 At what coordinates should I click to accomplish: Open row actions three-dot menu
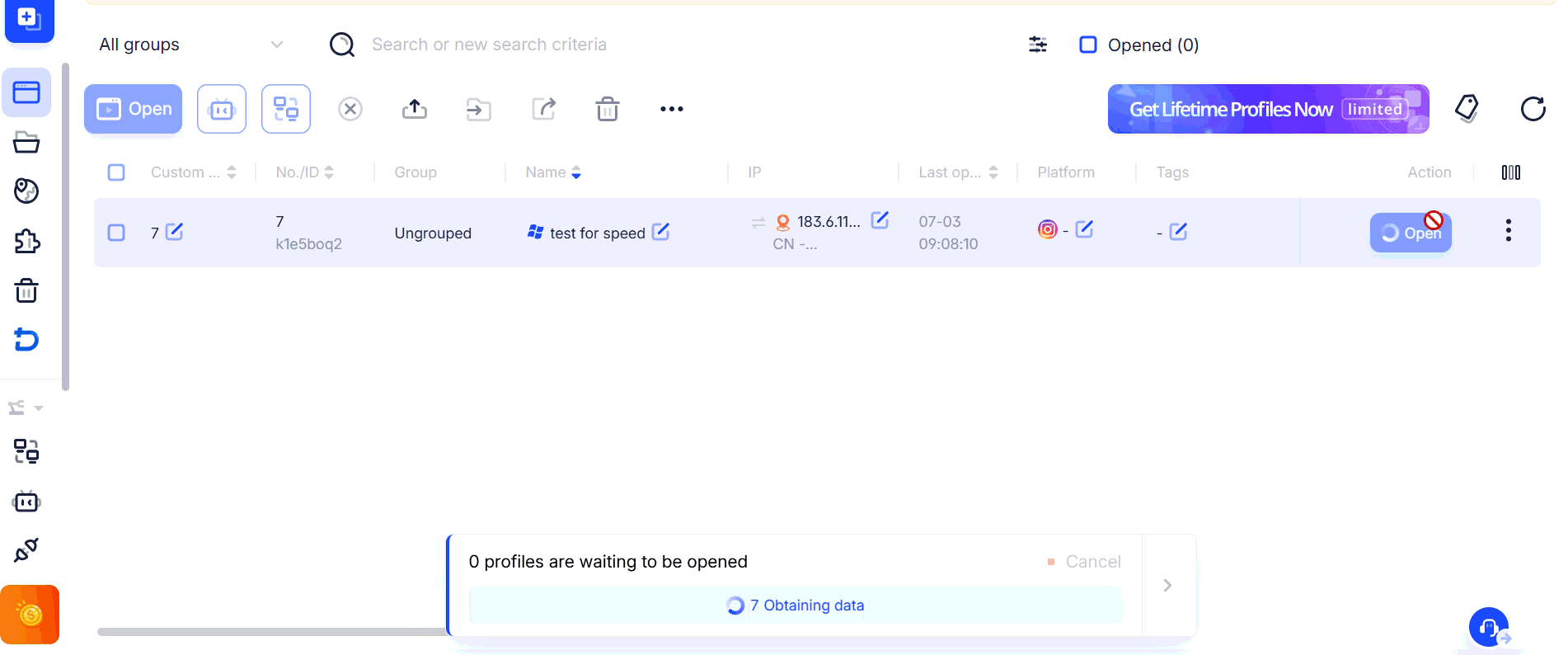(x=1509, y=230)
